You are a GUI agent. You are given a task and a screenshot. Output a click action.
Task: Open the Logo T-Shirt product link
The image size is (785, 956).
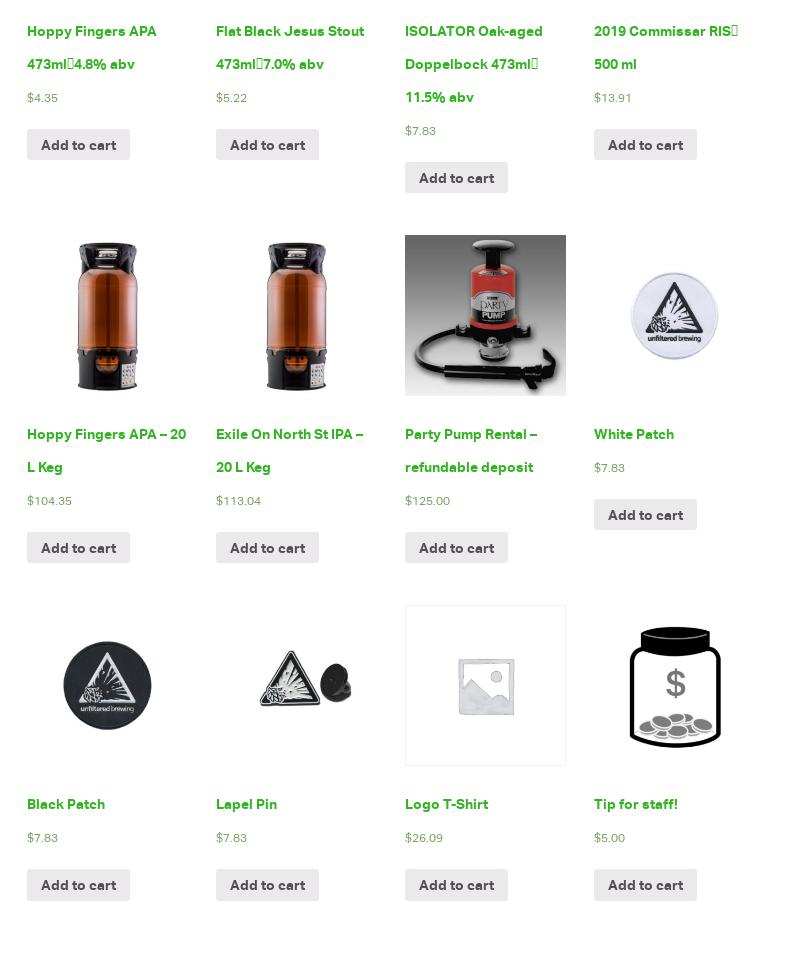pyautogui.click(x=447, y=805)
